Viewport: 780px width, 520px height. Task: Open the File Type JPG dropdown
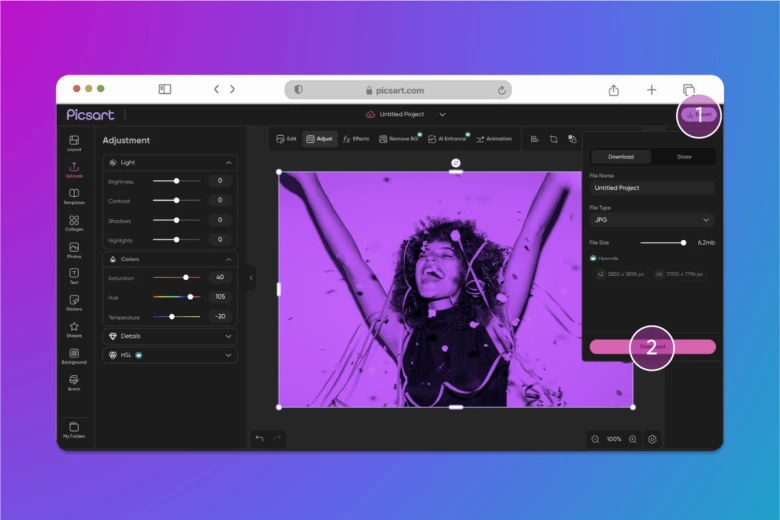click(651, 219)
